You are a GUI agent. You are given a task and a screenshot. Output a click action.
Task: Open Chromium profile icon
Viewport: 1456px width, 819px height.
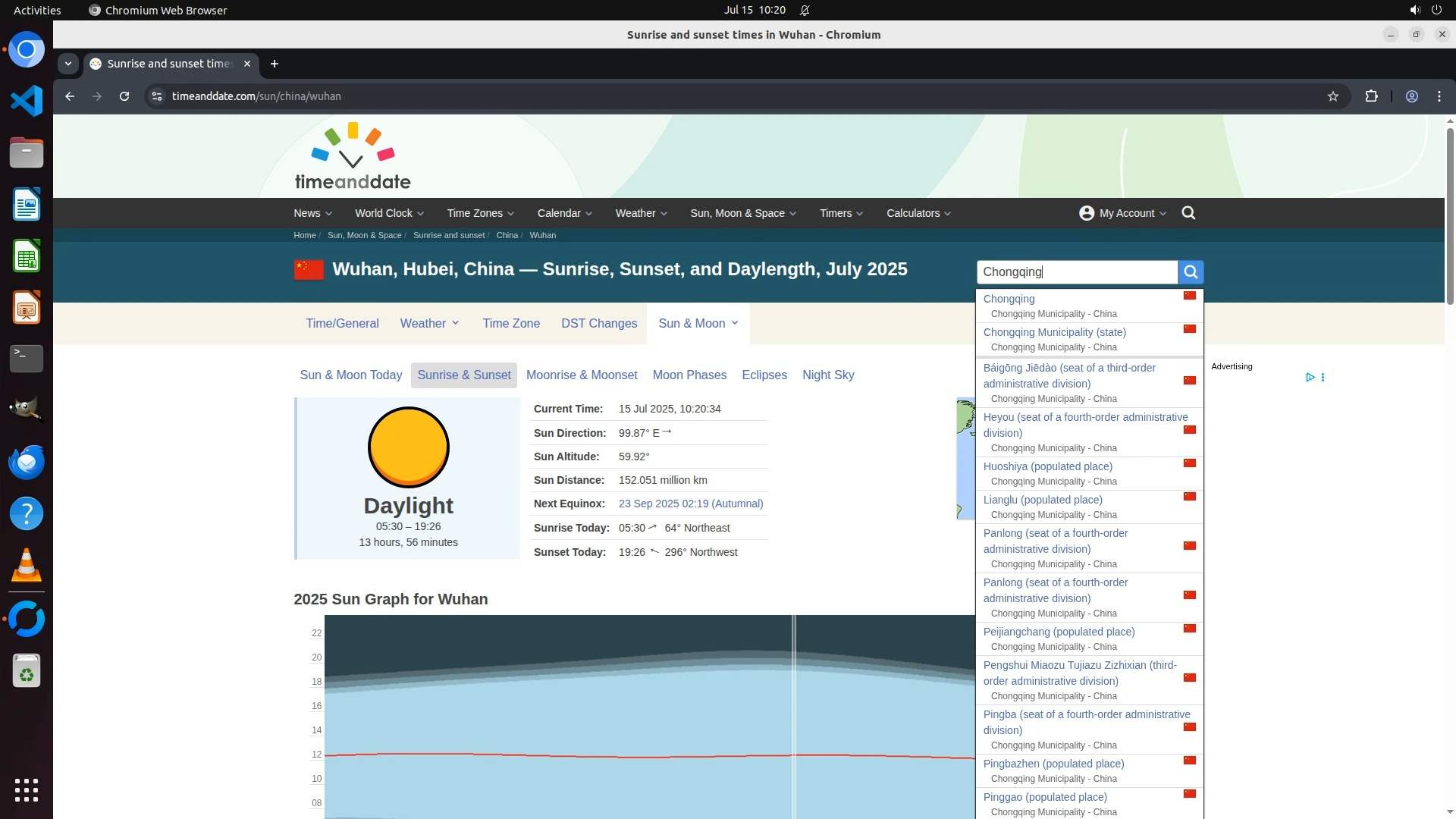[1411, 96]
